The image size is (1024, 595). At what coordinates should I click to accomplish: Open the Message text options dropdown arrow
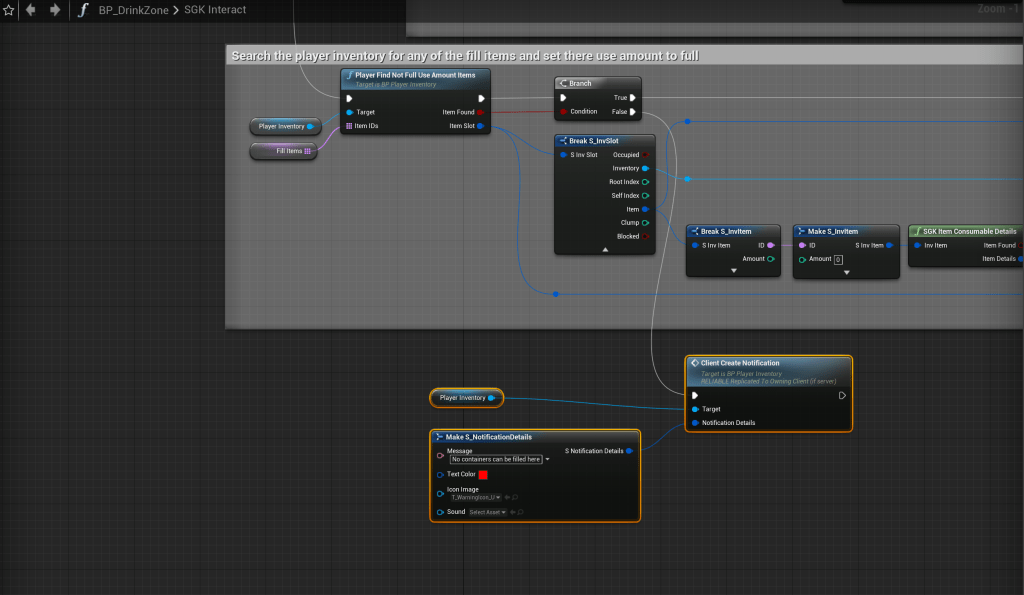tap(548, 459)
